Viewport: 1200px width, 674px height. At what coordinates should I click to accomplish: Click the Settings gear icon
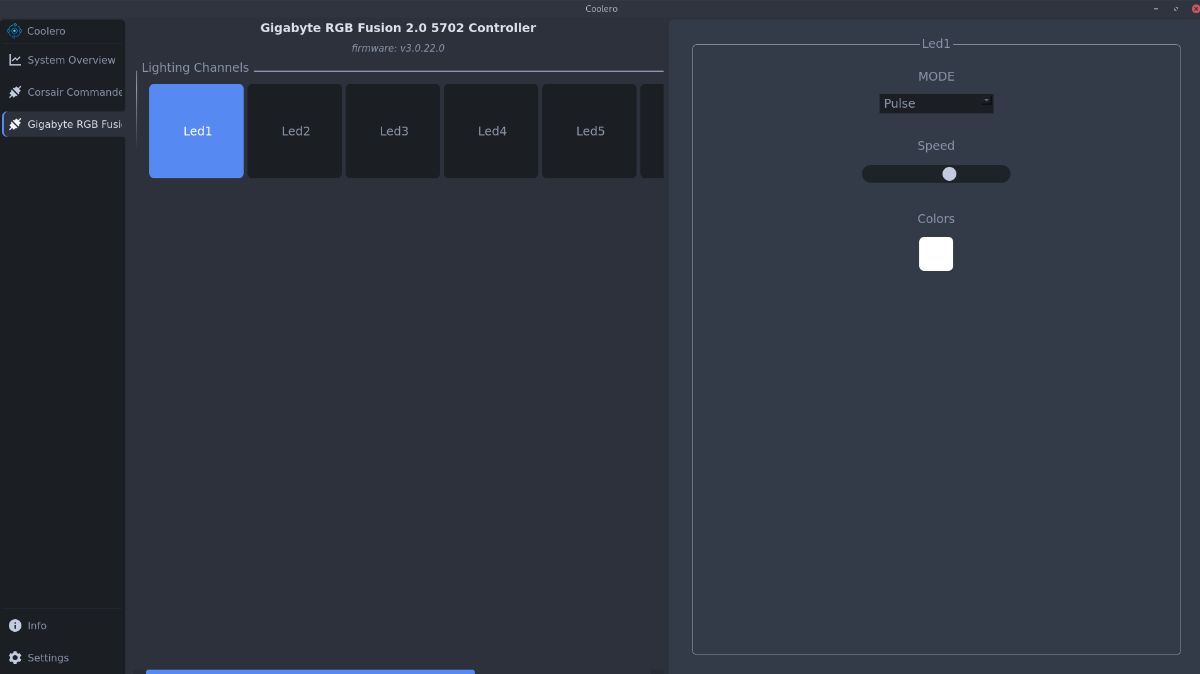tap(15, 657)
